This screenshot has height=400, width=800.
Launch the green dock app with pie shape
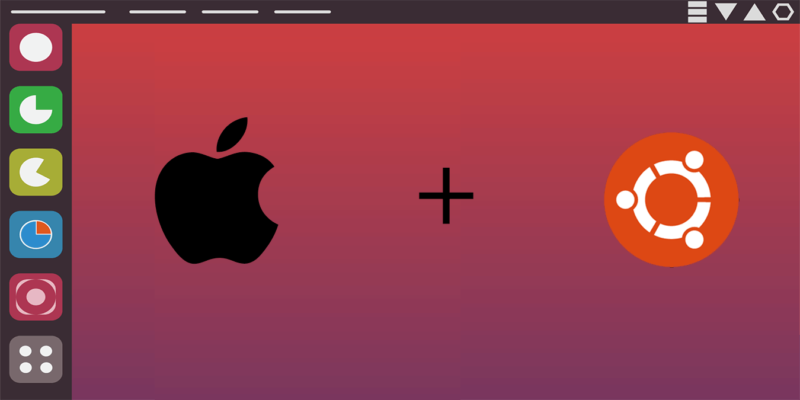click(36, 110)
